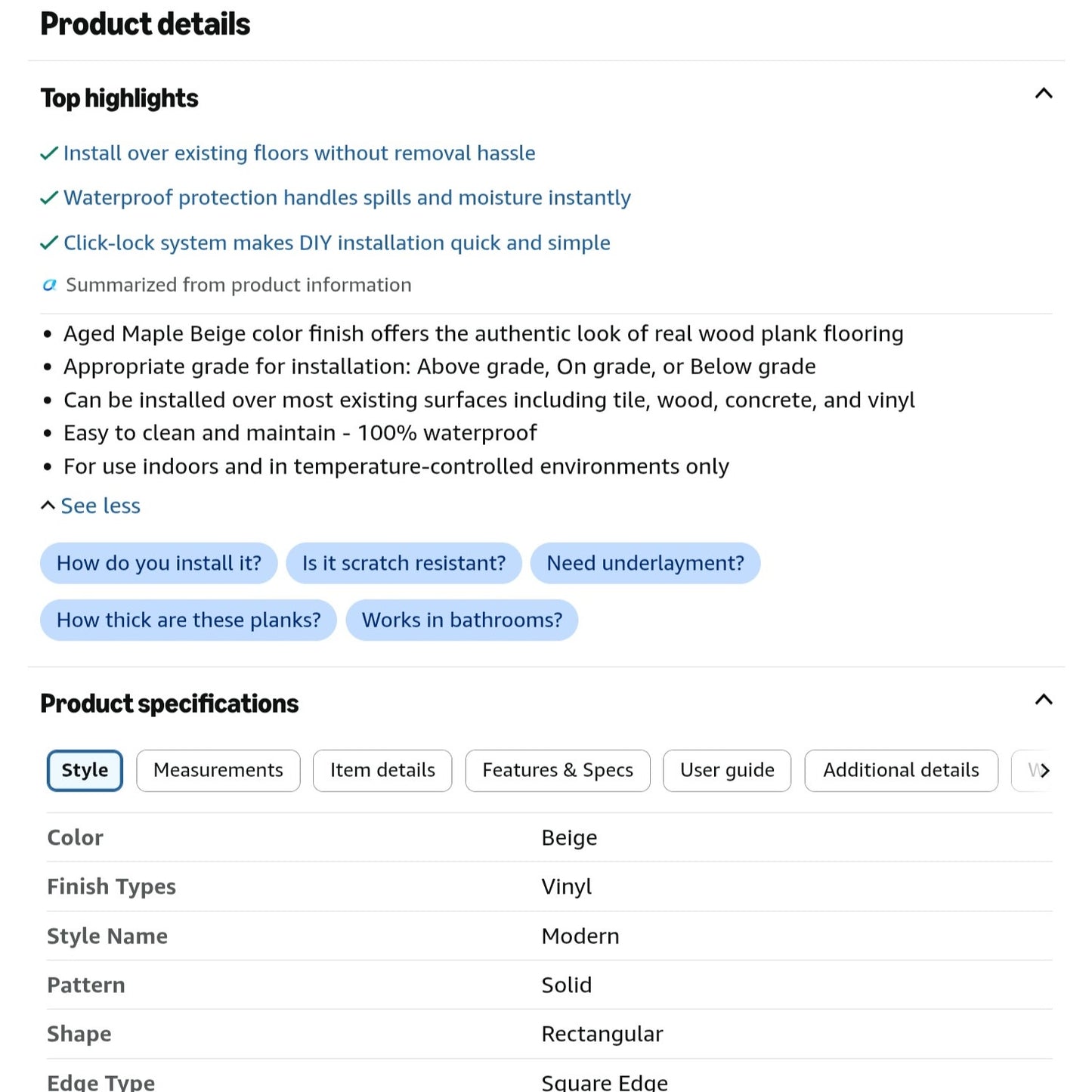The width and height of the screenshot is (1092, 1092).
Task: Open the Click-lock system highlight link
Action: [x=337, y=243]
